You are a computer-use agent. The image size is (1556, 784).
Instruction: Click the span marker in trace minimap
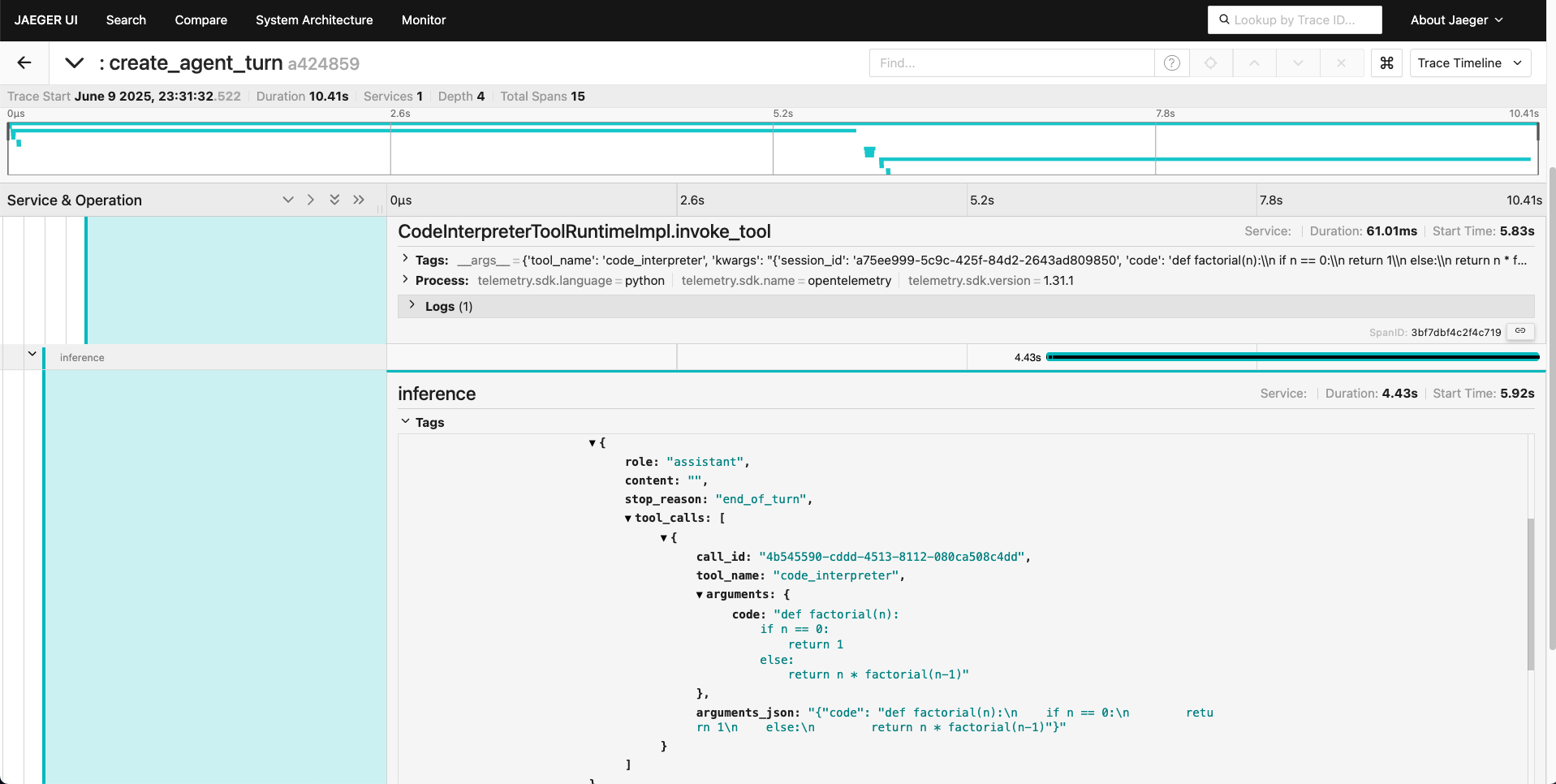click(x=869, y=152)
